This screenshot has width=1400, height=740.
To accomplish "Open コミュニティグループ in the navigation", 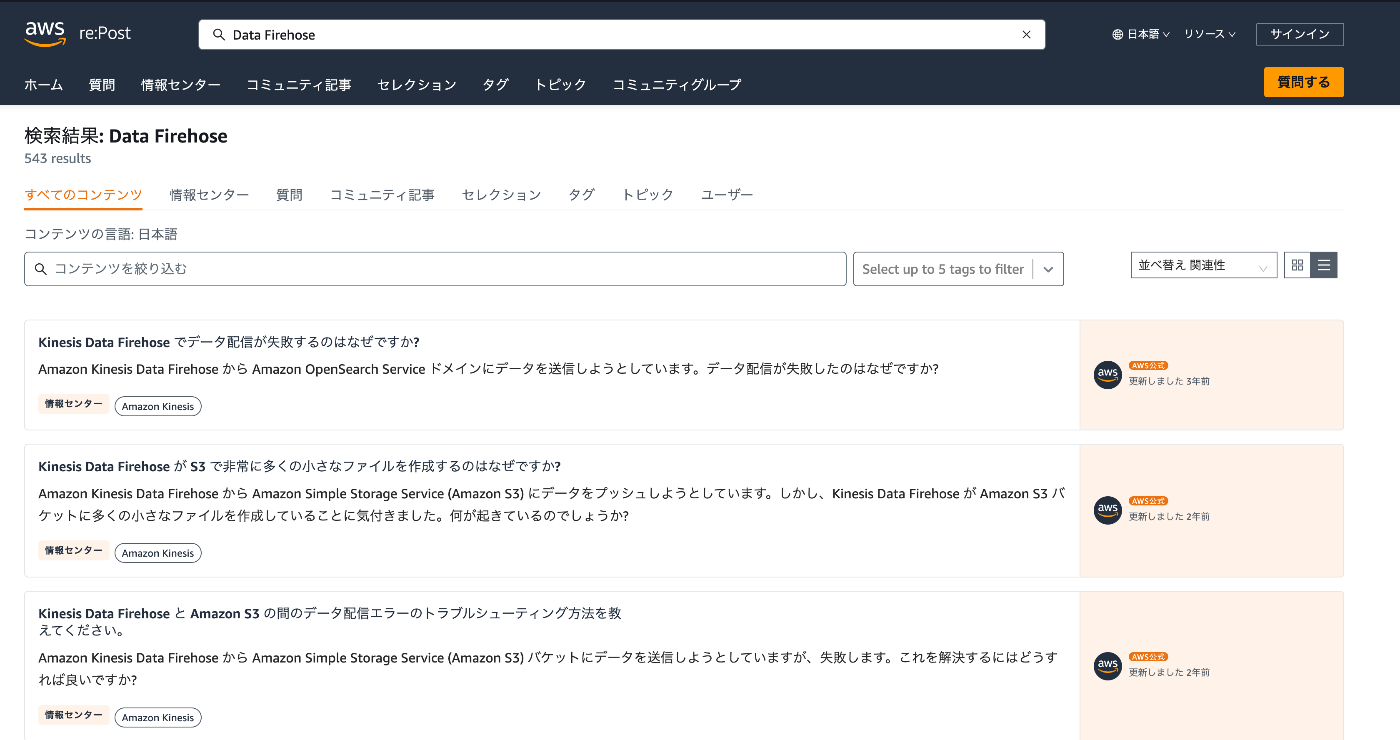I will pyautogui.click(x=677, y=85).
